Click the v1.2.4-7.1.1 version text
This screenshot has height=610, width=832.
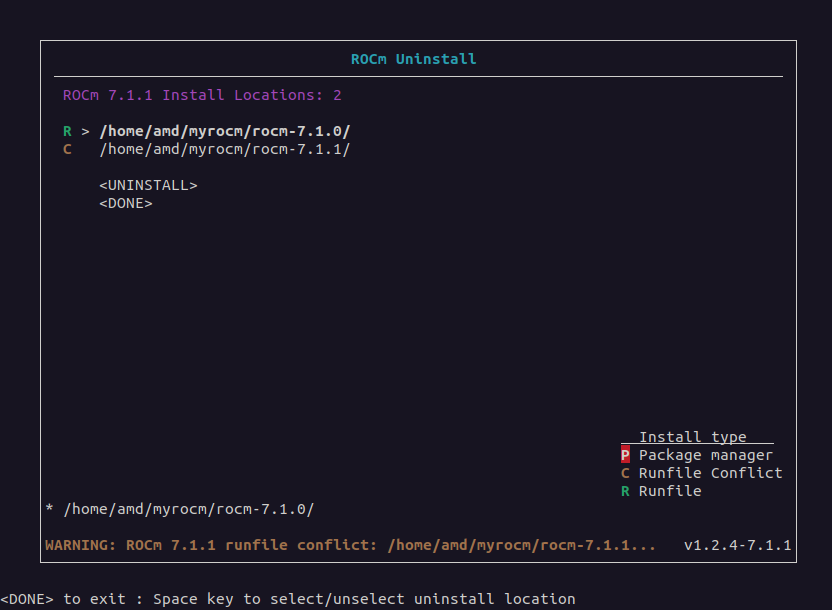[737, 546]
